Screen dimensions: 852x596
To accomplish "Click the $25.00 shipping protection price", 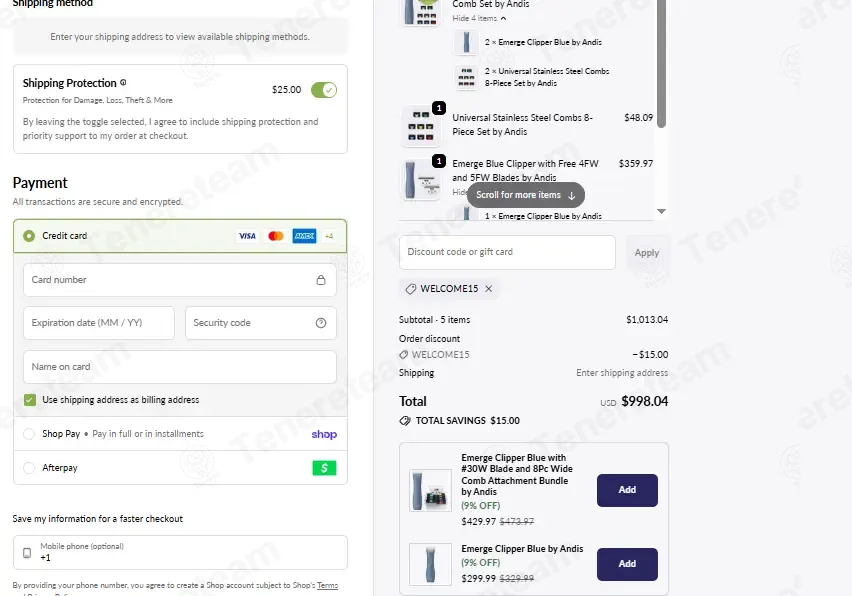I will click(x=286, y=90).
